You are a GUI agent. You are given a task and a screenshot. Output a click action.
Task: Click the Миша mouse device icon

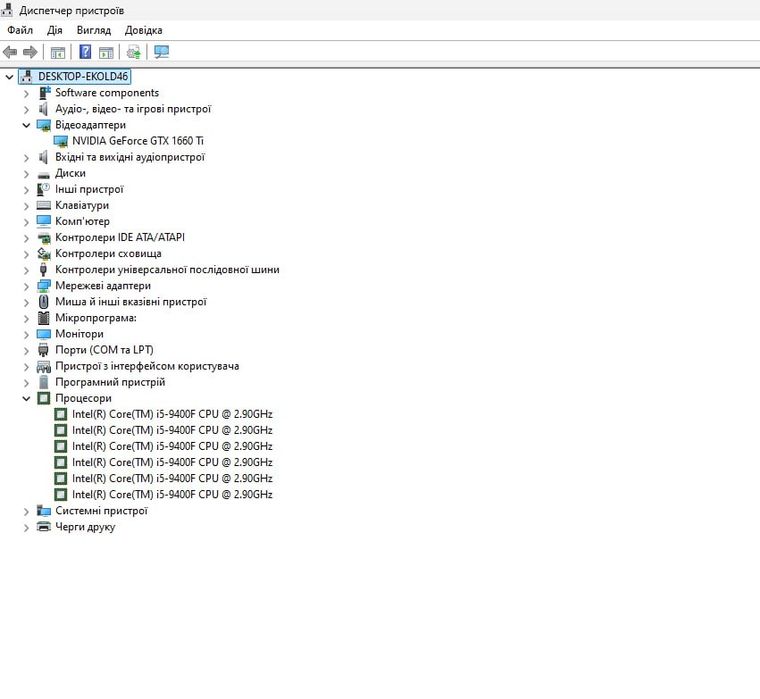(x=44, y=302)
